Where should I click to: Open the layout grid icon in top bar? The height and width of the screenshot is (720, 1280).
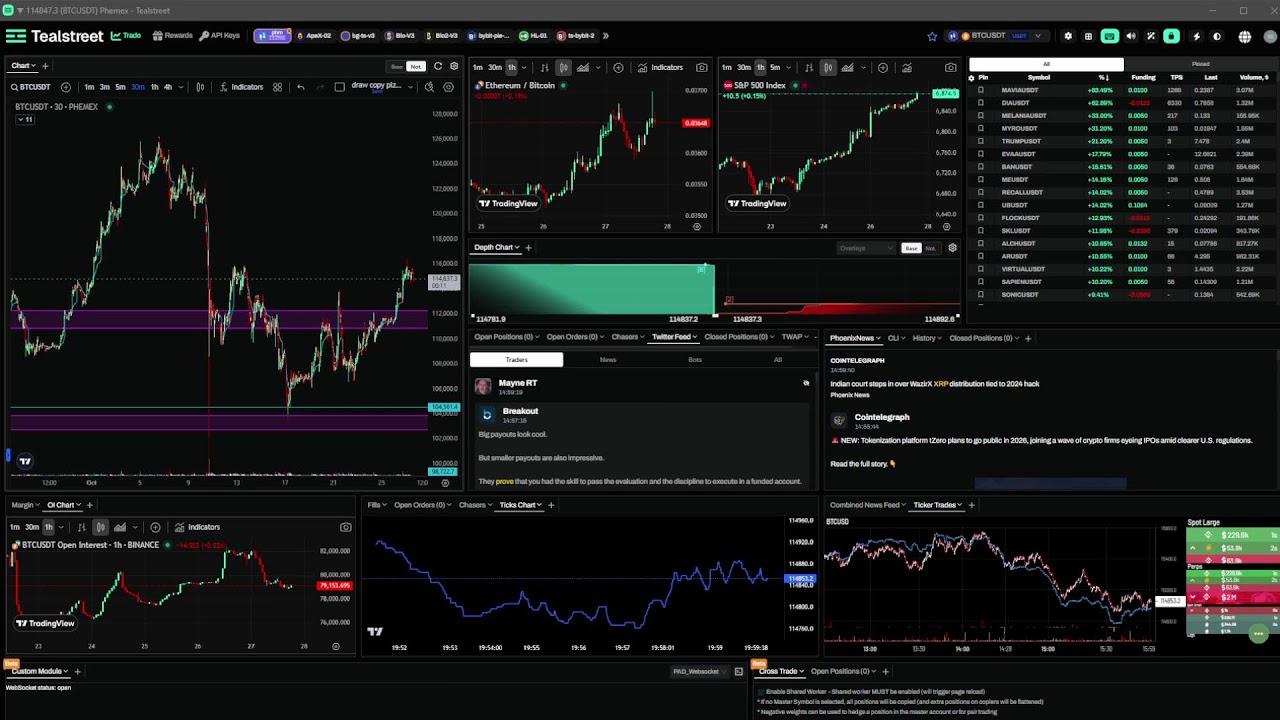pyautogui.click(x=1088, y=36)
